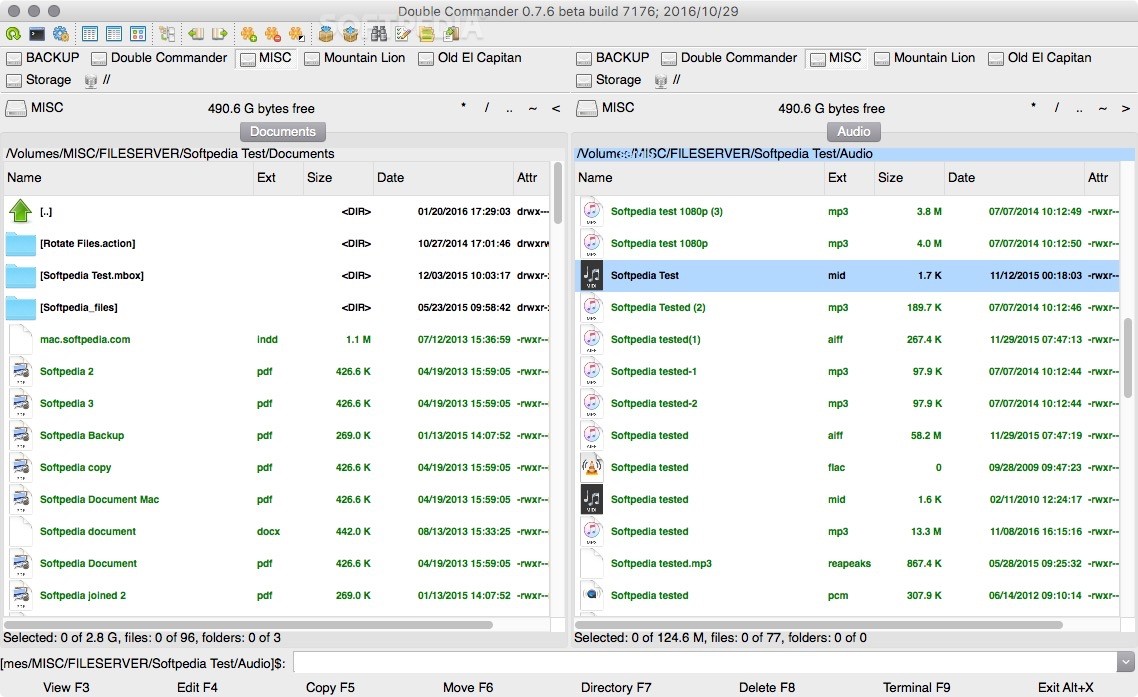Select Mountain Lion drive in left panel
The width and height of the screenshot is (1138, 697).
pyautogui.click(x=355, y=58)
